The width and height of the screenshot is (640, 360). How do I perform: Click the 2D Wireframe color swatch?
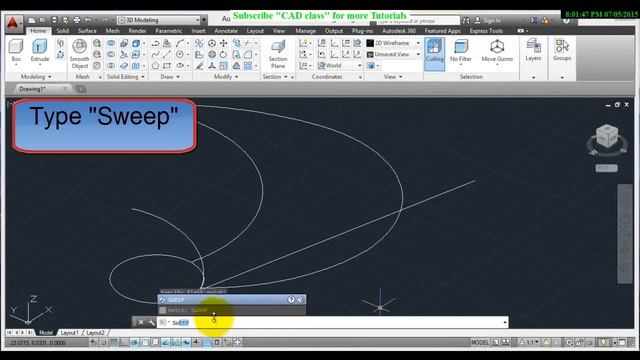[x=370, y=43]
